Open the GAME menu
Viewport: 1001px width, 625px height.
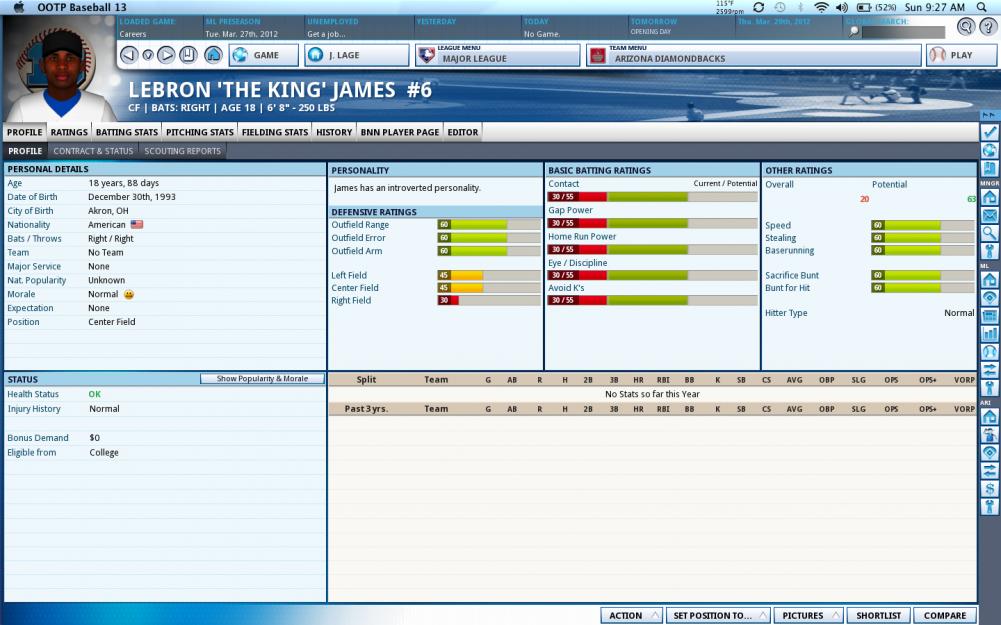point(264,55)
